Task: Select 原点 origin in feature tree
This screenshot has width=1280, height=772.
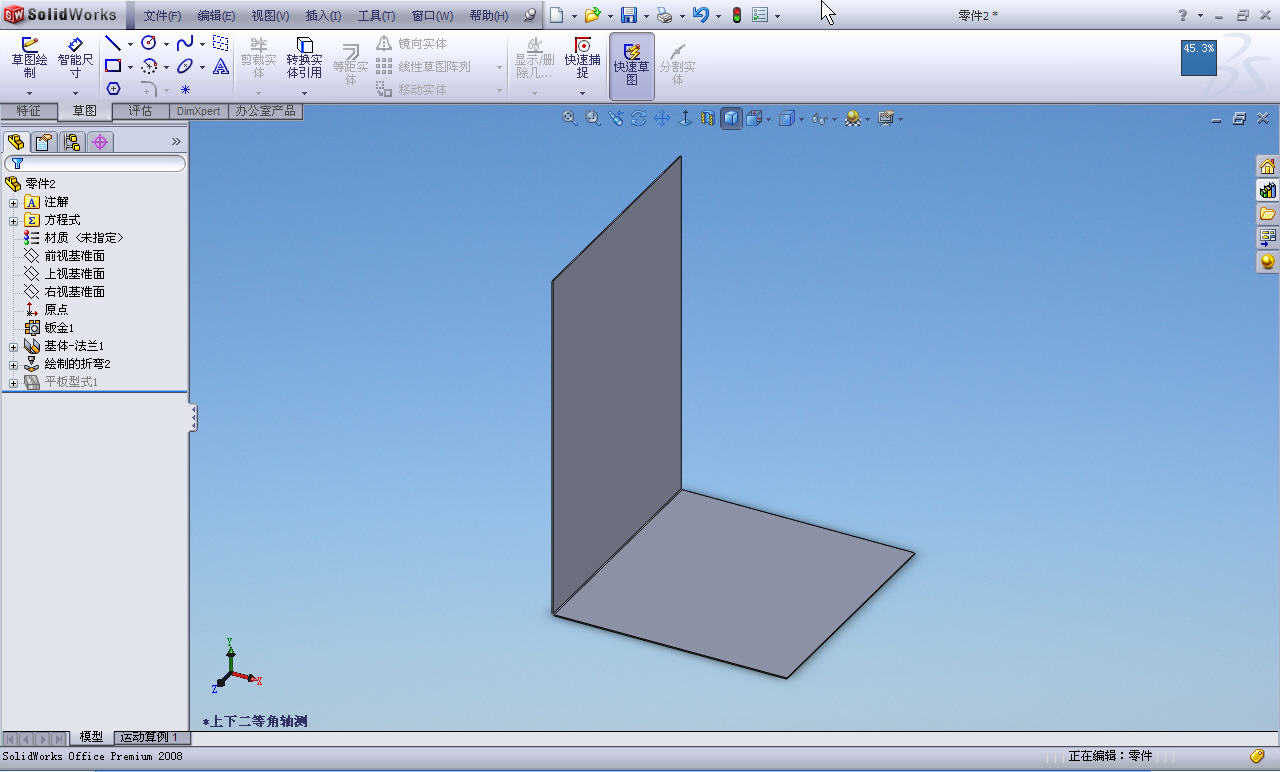Action: click(56, 310)
